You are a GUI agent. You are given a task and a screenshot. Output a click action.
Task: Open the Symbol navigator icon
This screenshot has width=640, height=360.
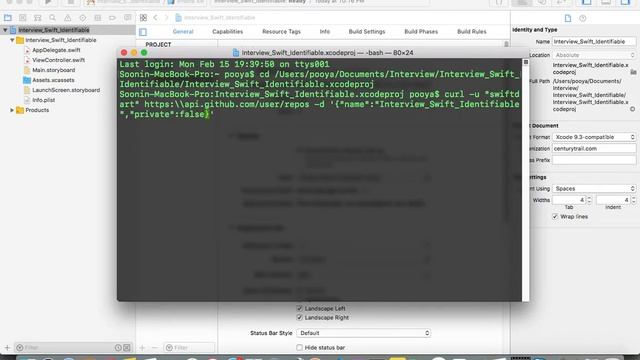click(38, 18)
